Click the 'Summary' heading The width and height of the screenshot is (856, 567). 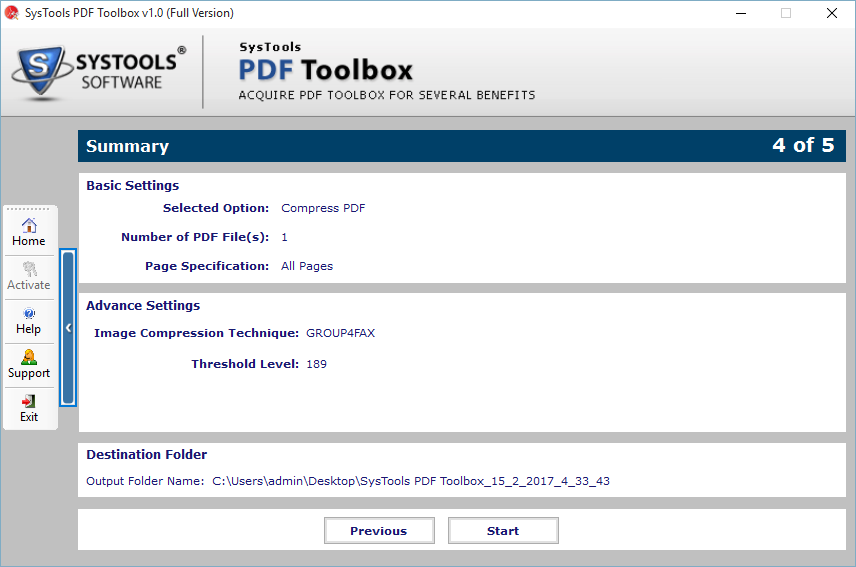[x=127, y=146]
